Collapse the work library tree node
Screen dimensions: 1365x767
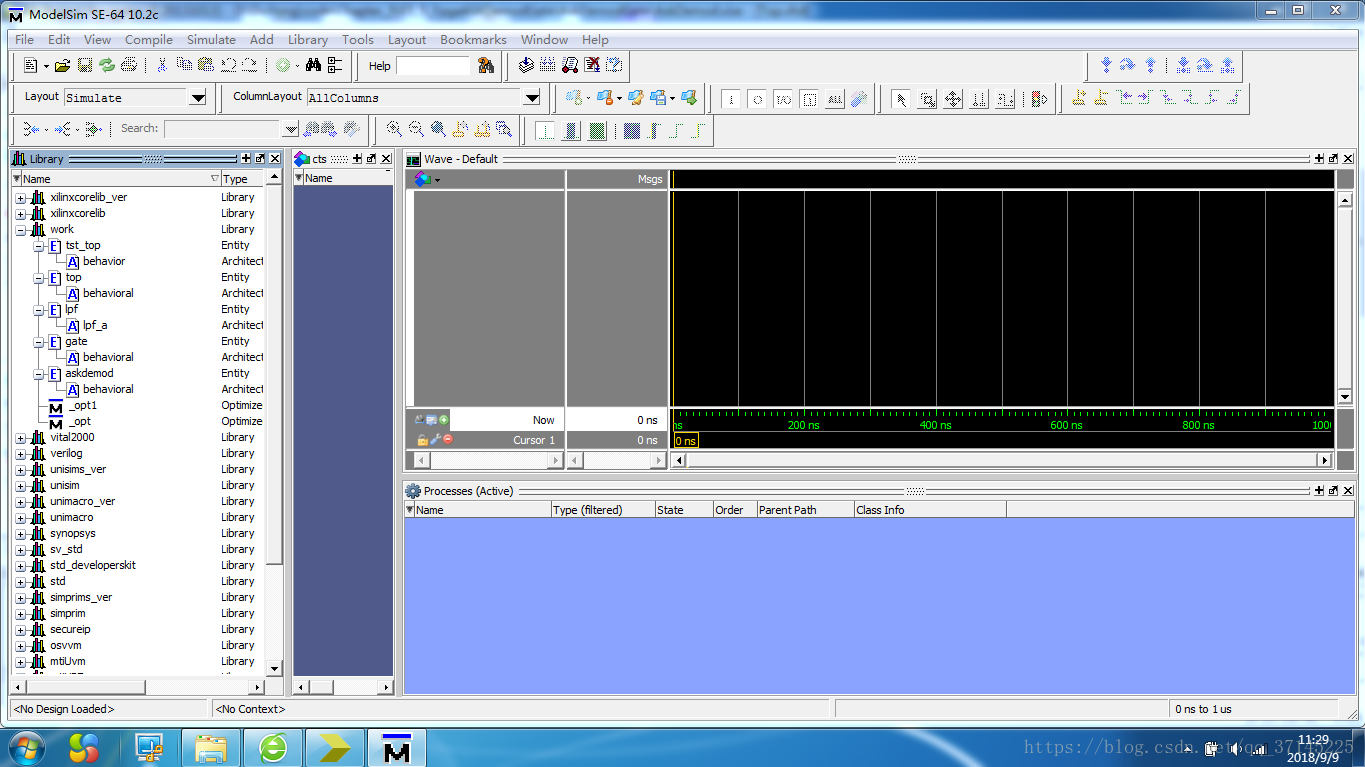point(21,229)
